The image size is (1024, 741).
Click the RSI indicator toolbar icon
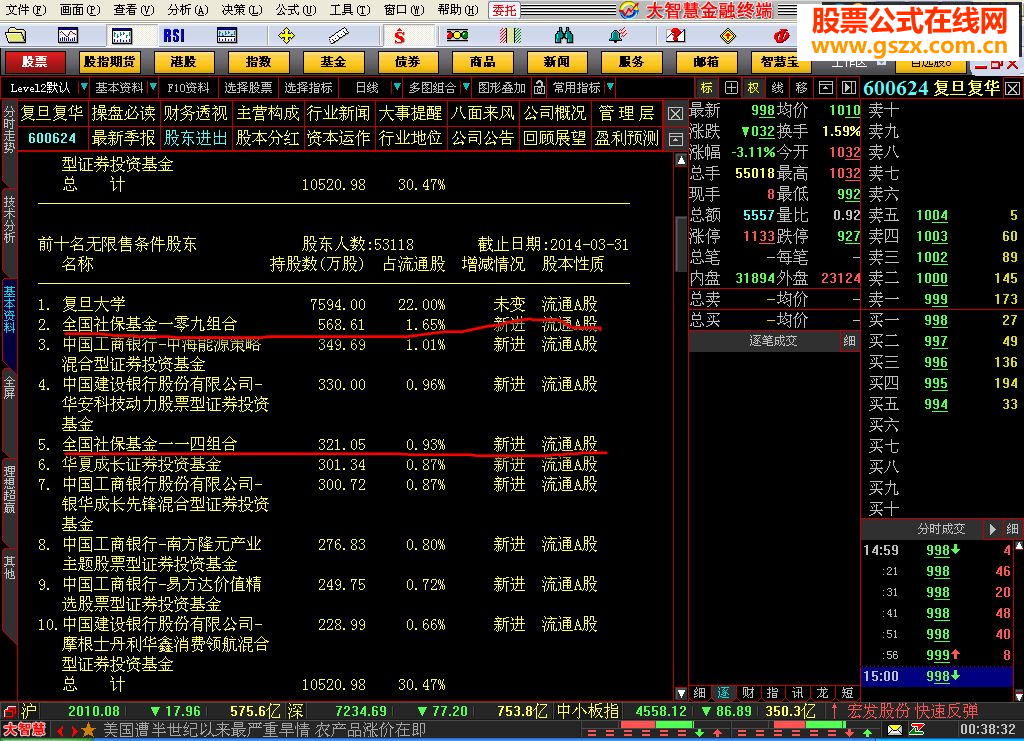174,35
